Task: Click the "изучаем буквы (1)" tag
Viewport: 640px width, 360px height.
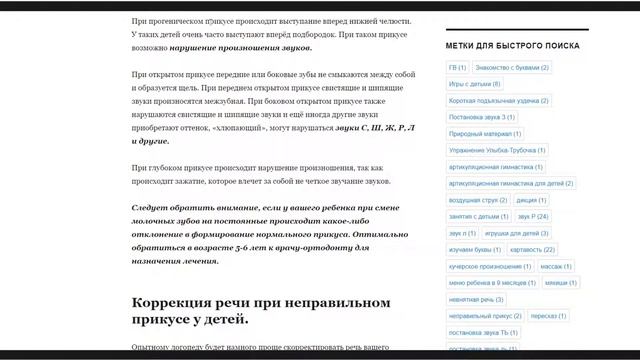Action: pyautogui.click(x=475, y=249)
